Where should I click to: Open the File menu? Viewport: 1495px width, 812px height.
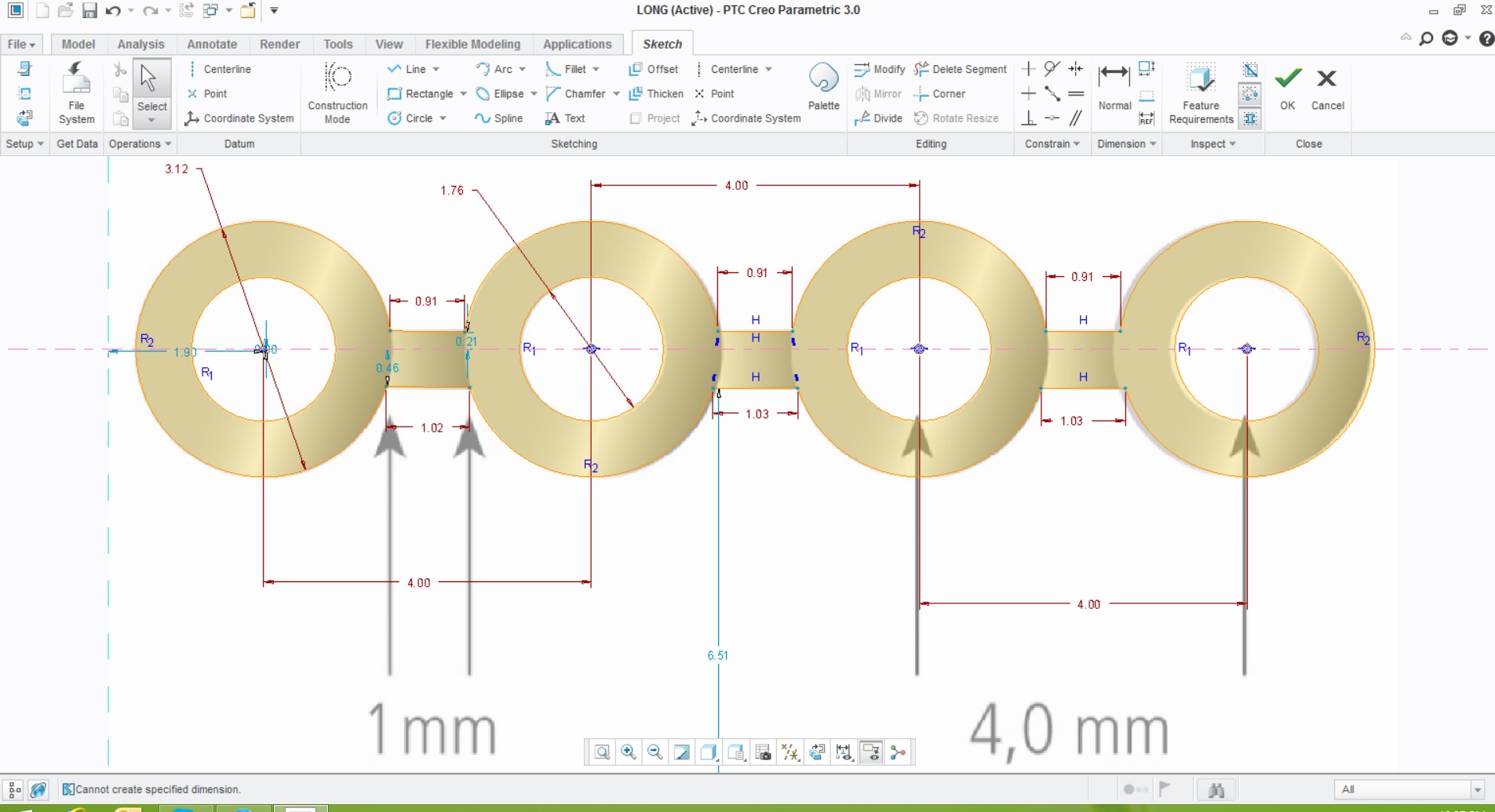[x=21, y=44]
